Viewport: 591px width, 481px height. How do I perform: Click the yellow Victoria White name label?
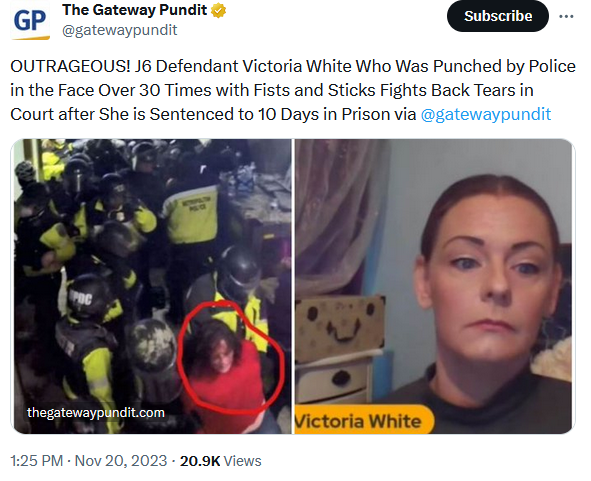click(x=362, y=420)
